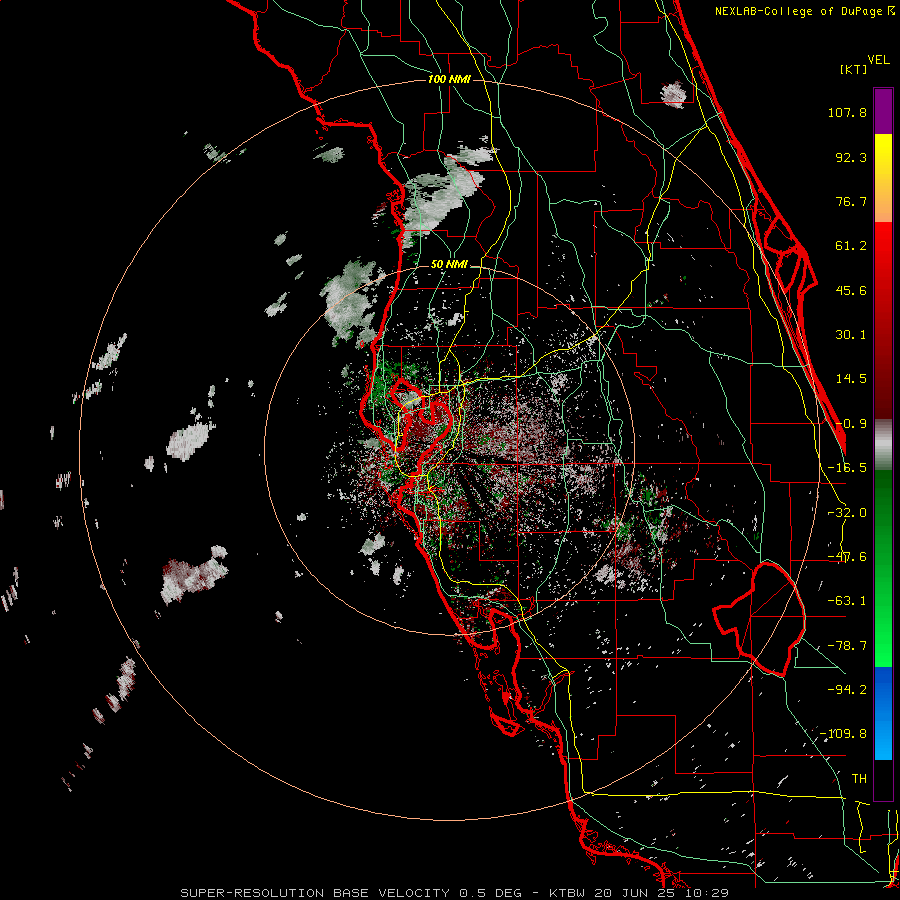900x900 pixels.
Task: Select the 76.7 value on velocity scale
Action: point(851,201)
